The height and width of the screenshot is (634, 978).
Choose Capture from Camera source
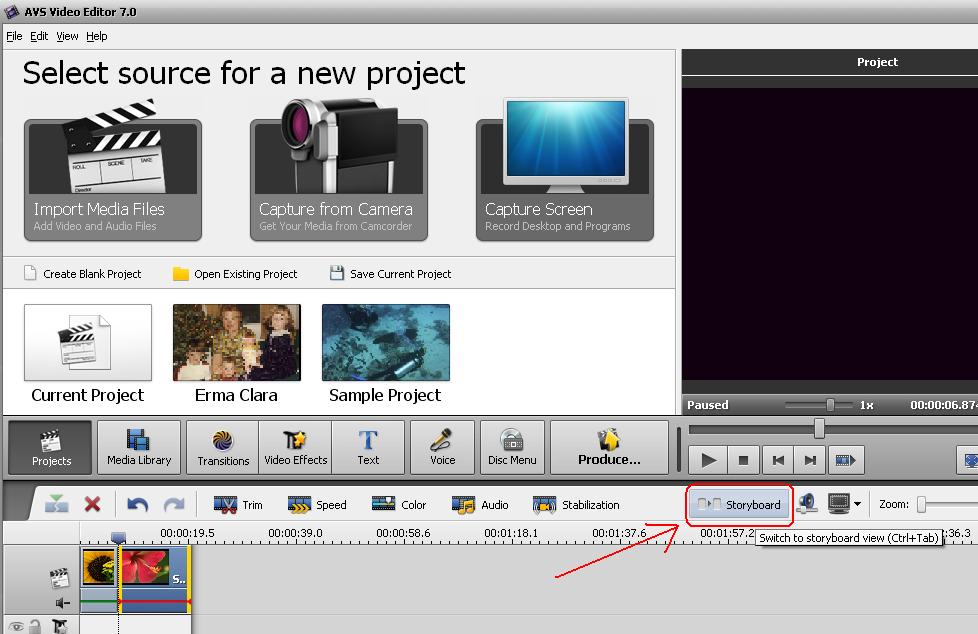(339, 170)
